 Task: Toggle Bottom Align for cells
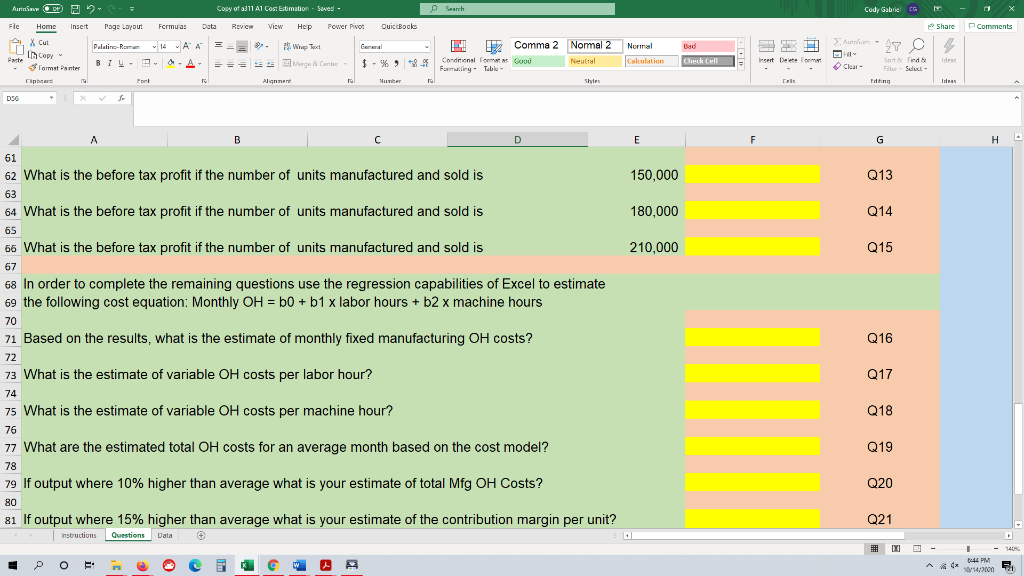(242, 46)
